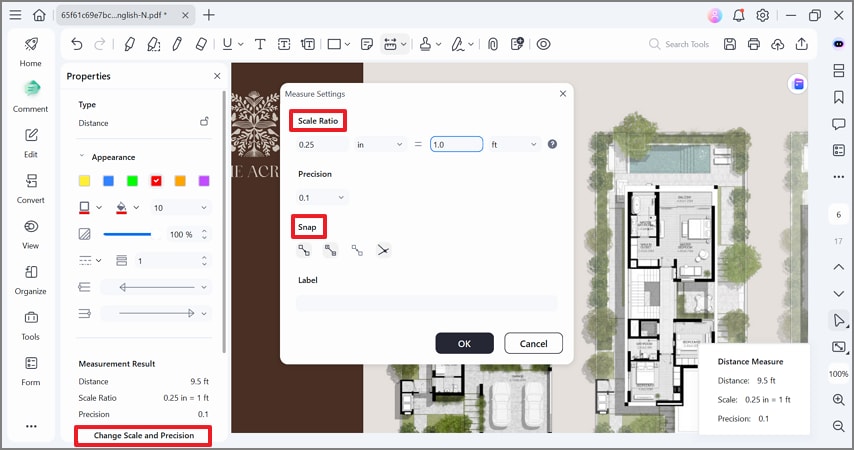The image size is (854, 450).
Task: Toggle first snap option in Measure Settings
Action: 304,250
